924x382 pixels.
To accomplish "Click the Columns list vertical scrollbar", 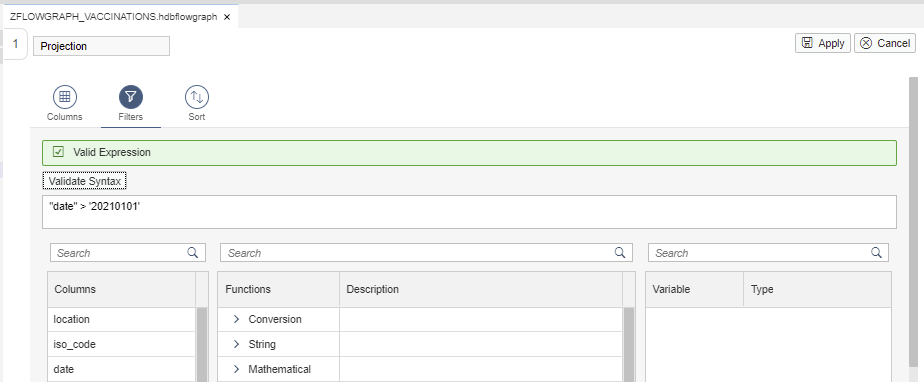I will (202, 344).
